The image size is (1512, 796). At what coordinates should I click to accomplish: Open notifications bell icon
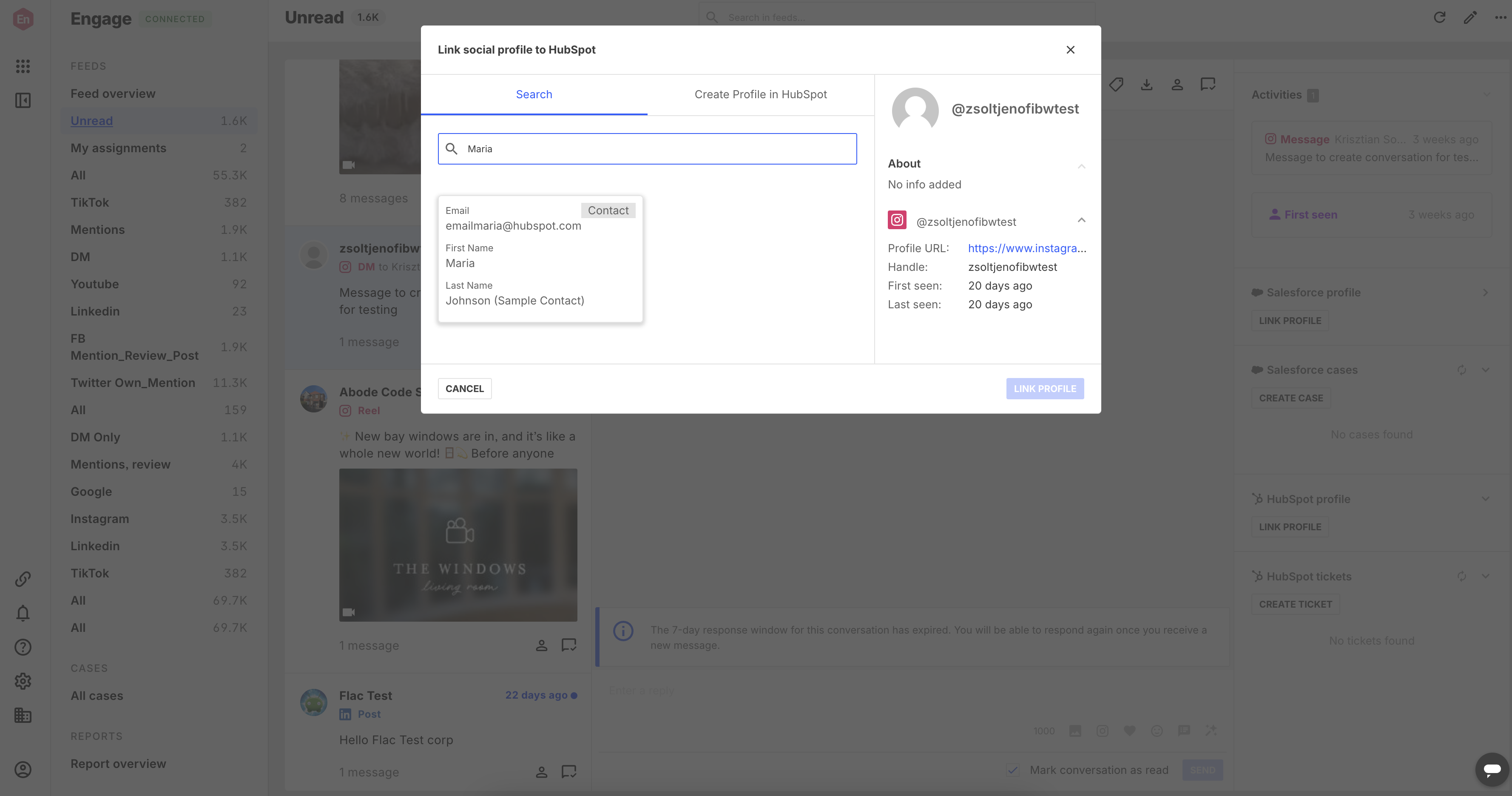point(23,613)
